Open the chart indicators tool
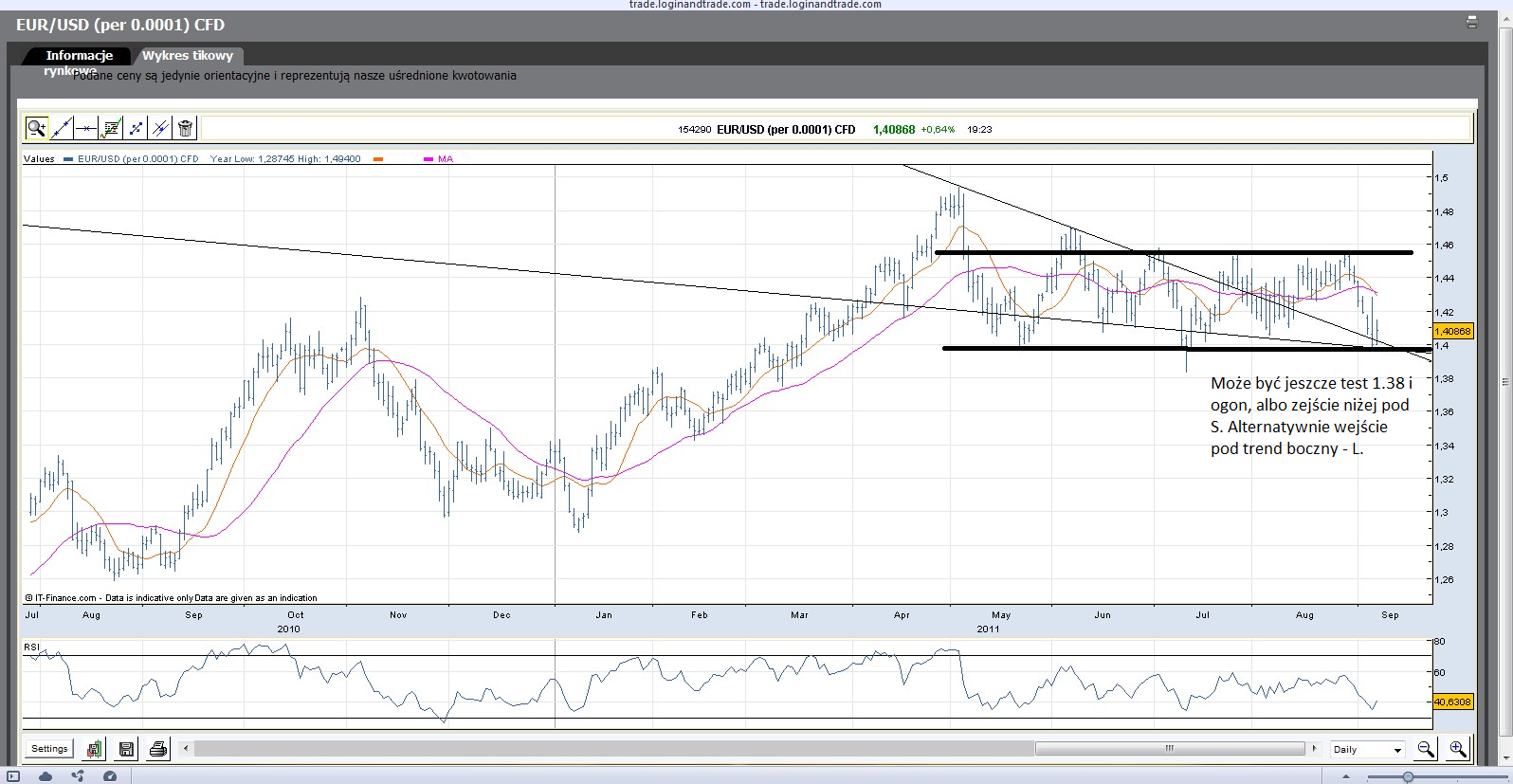Screen dimensions: 1513x784 (111, 128)
